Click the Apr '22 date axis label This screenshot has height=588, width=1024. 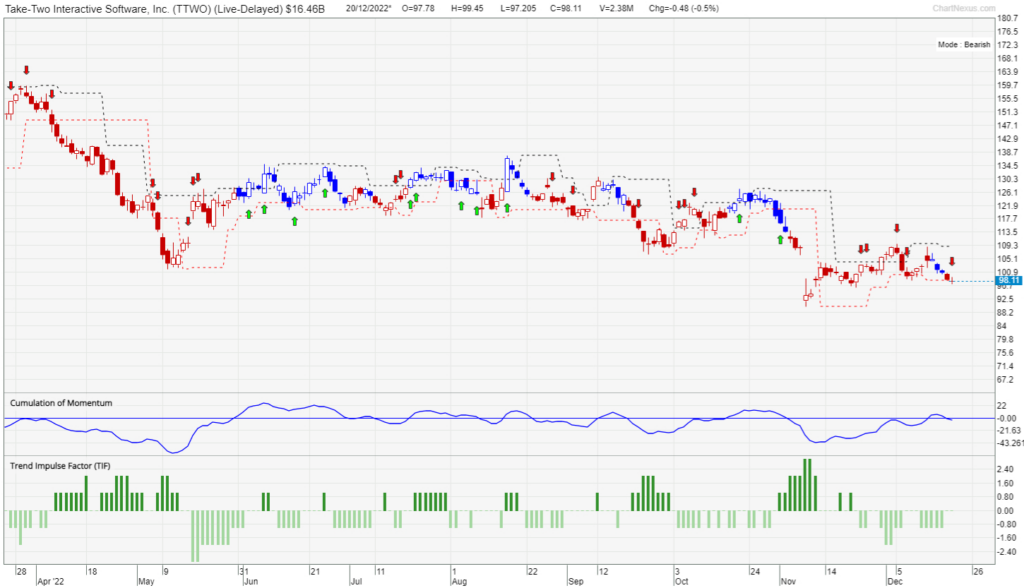tap(51, 581)
